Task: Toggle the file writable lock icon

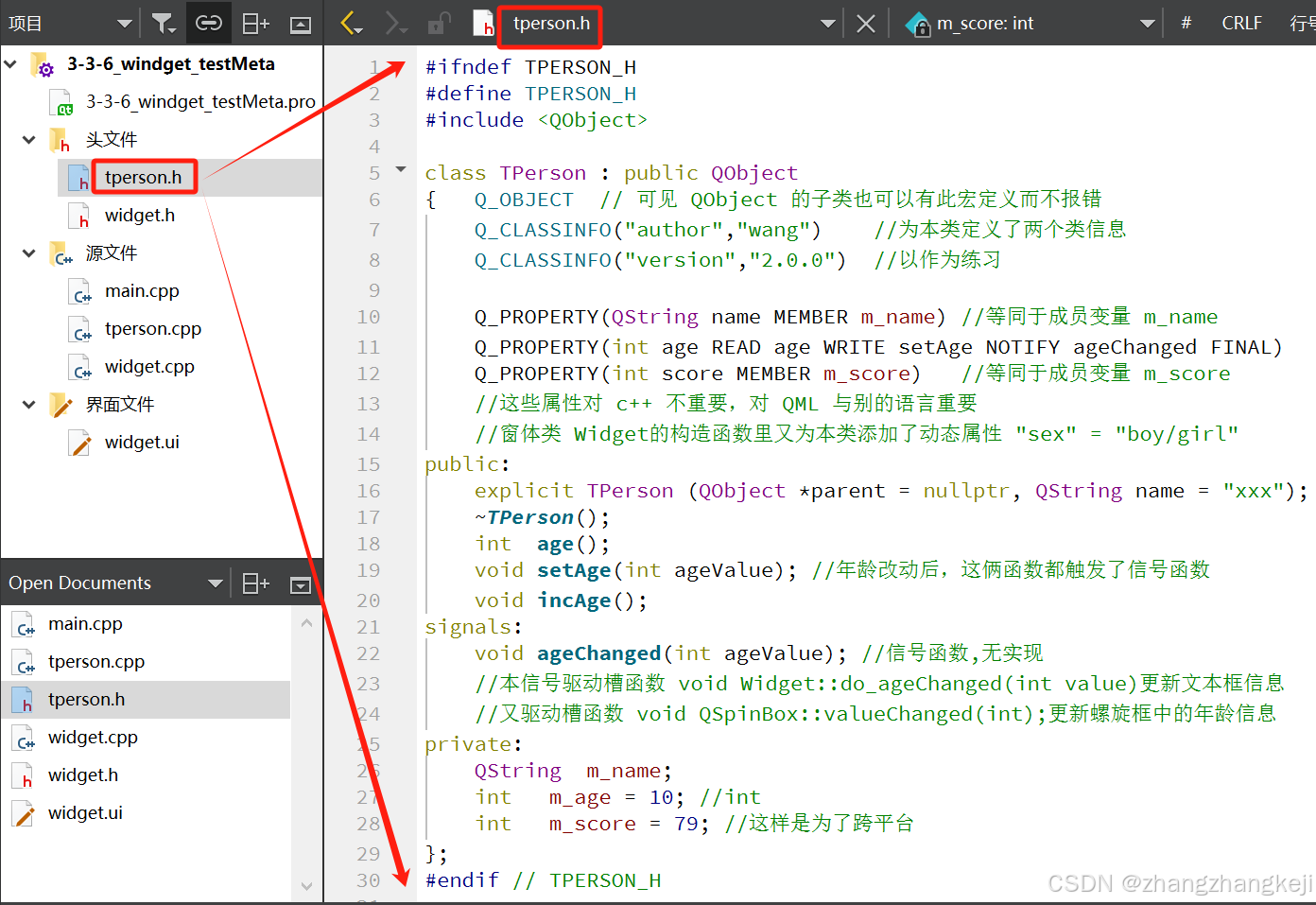Action: (440, 23)
